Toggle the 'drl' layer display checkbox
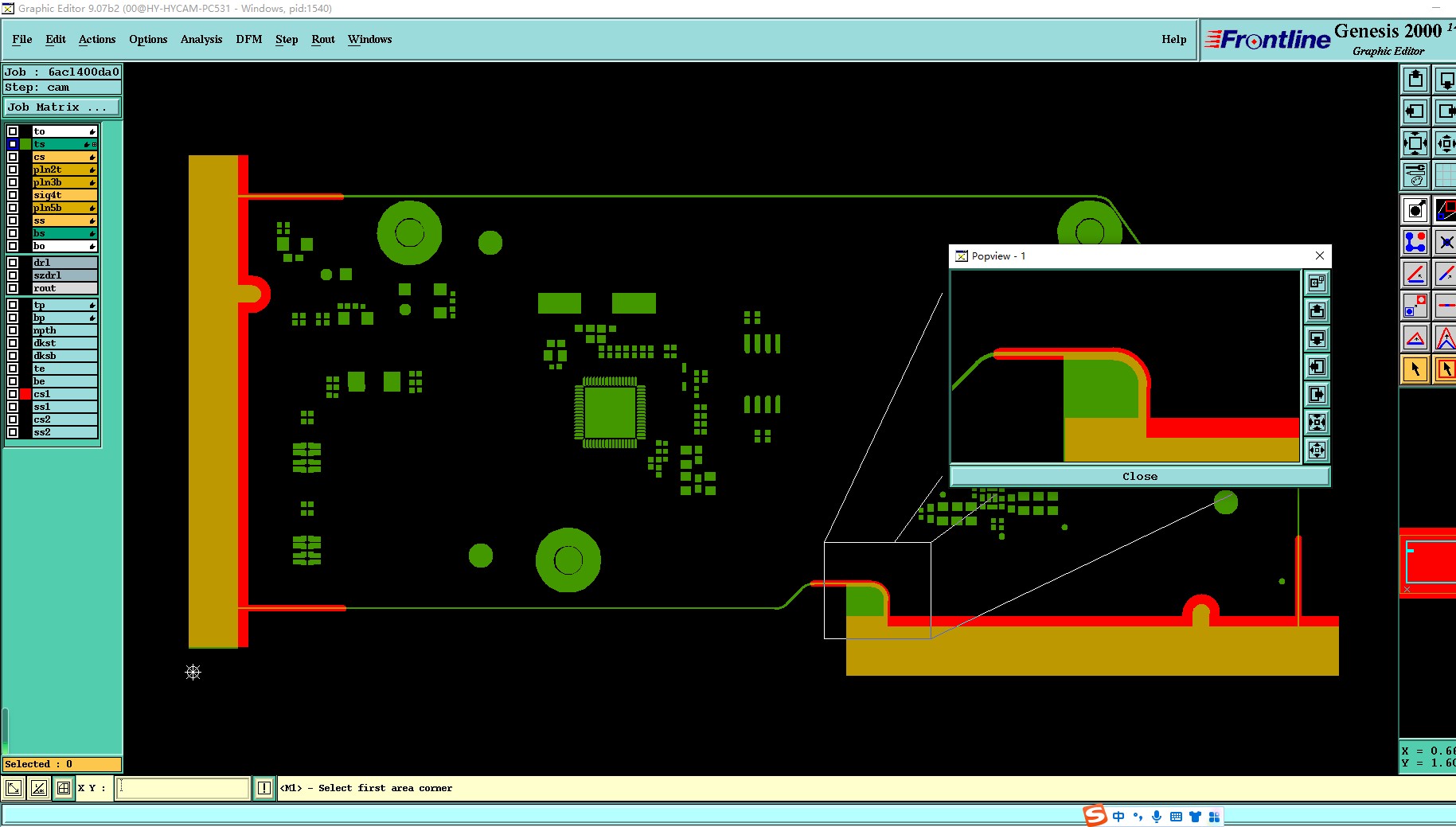Viewport: 1456px width, 827px height. [x=13, y=263]
